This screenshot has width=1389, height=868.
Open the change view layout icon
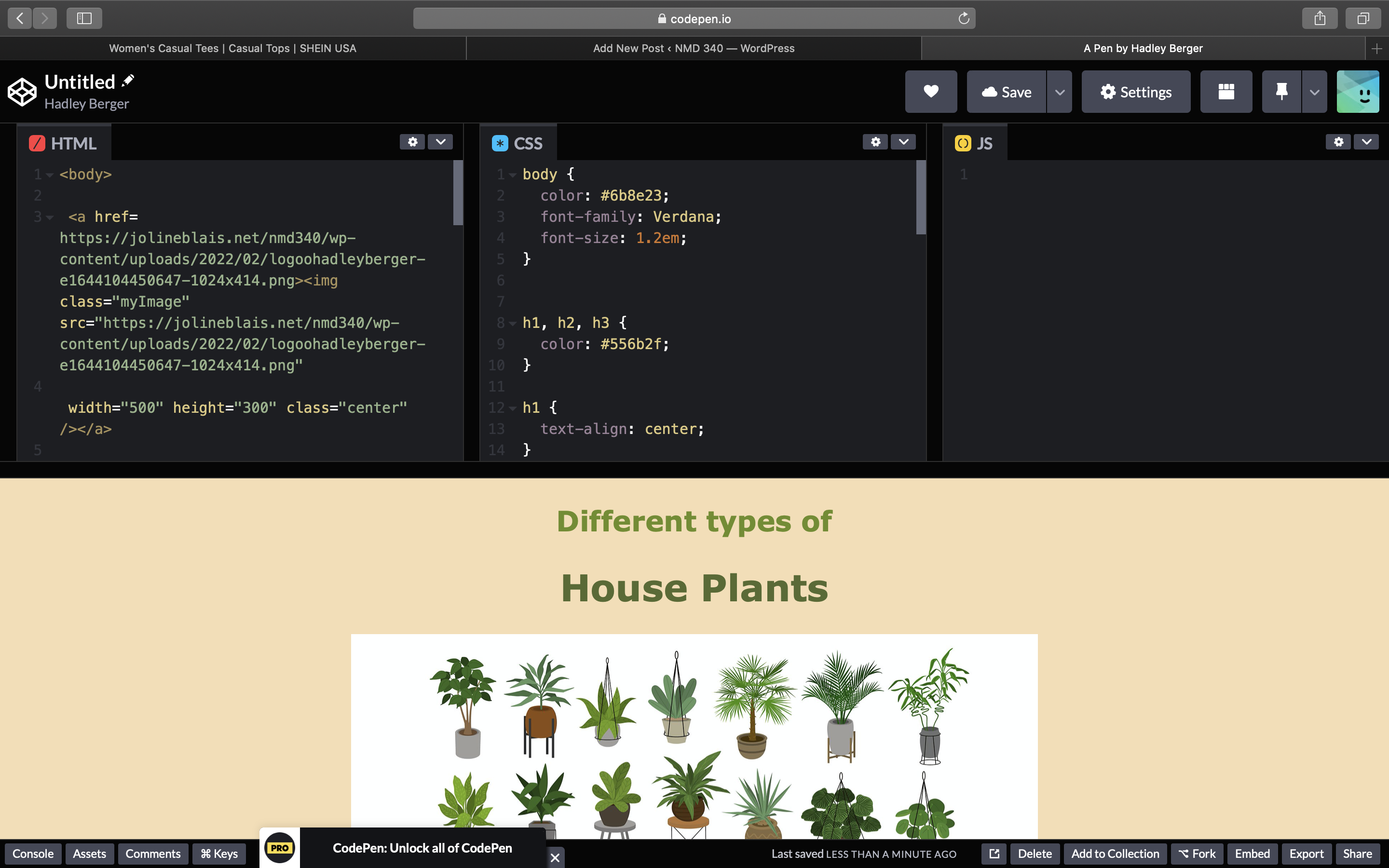coord(1226,92)
